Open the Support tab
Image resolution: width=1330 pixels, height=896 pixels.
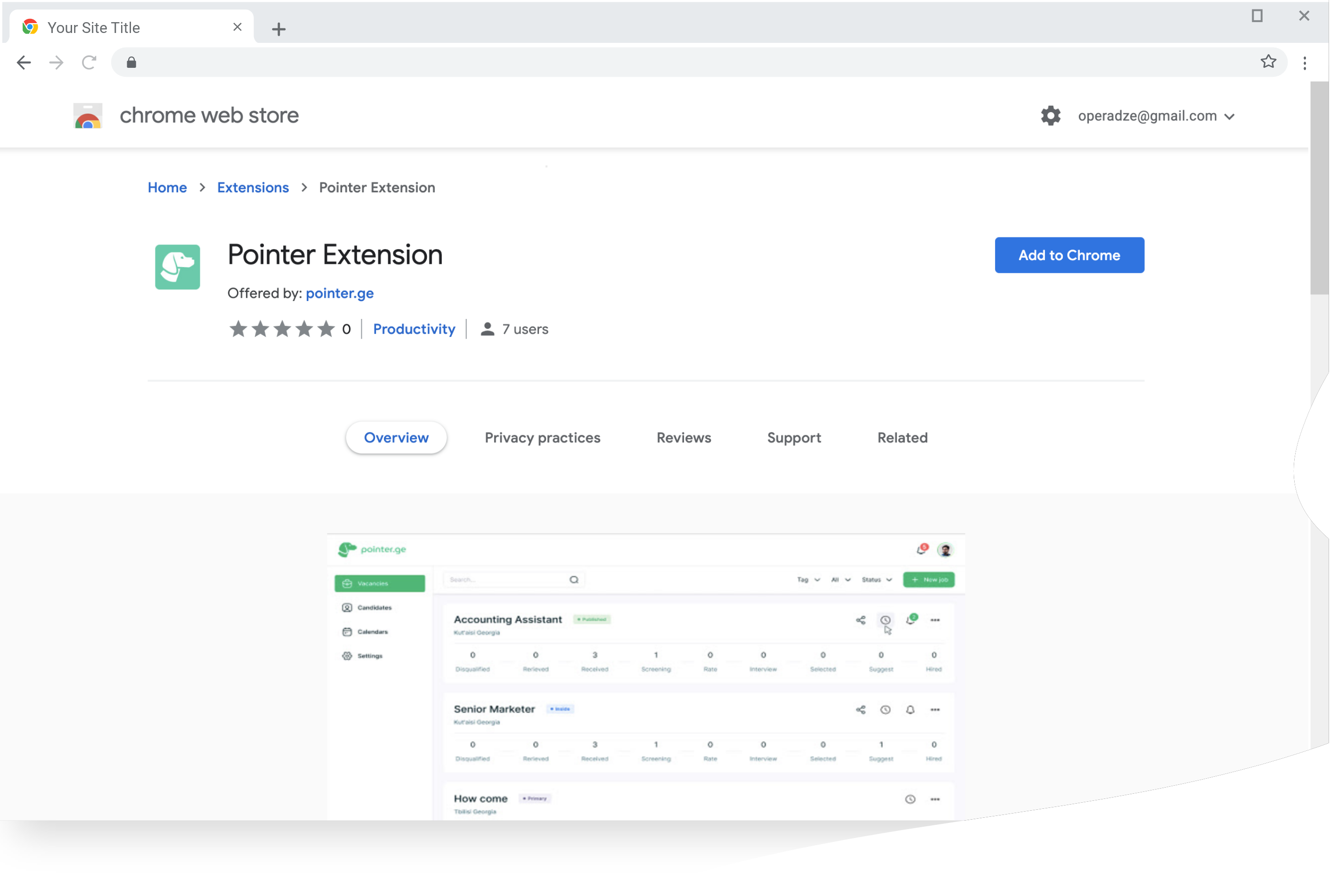[x=794, y=438]
